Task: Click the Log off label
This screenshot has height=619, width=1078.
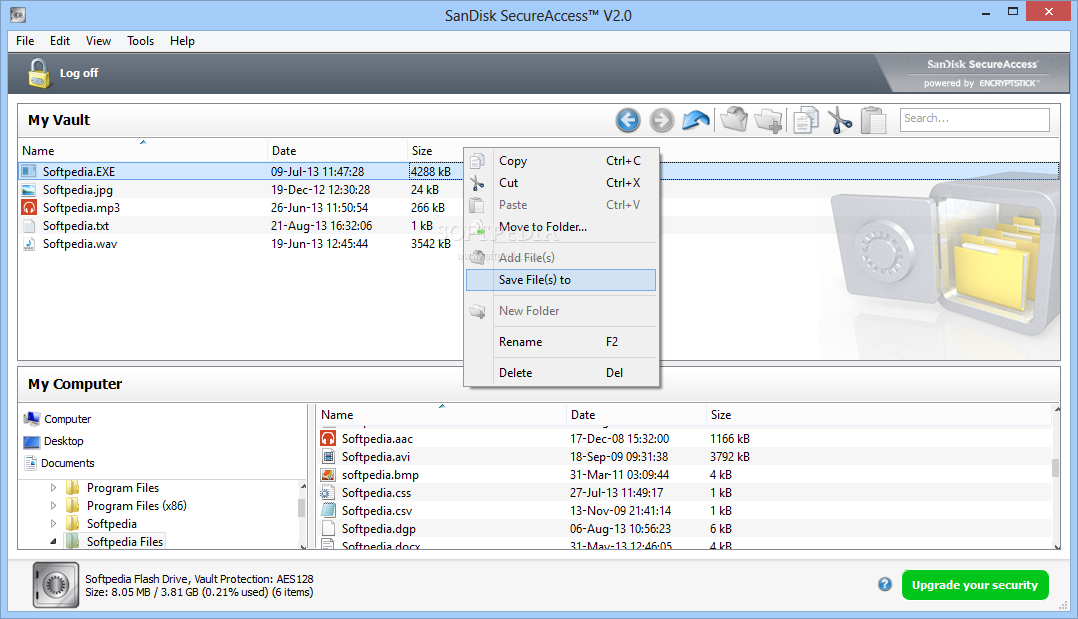Action: pos(79,73)
